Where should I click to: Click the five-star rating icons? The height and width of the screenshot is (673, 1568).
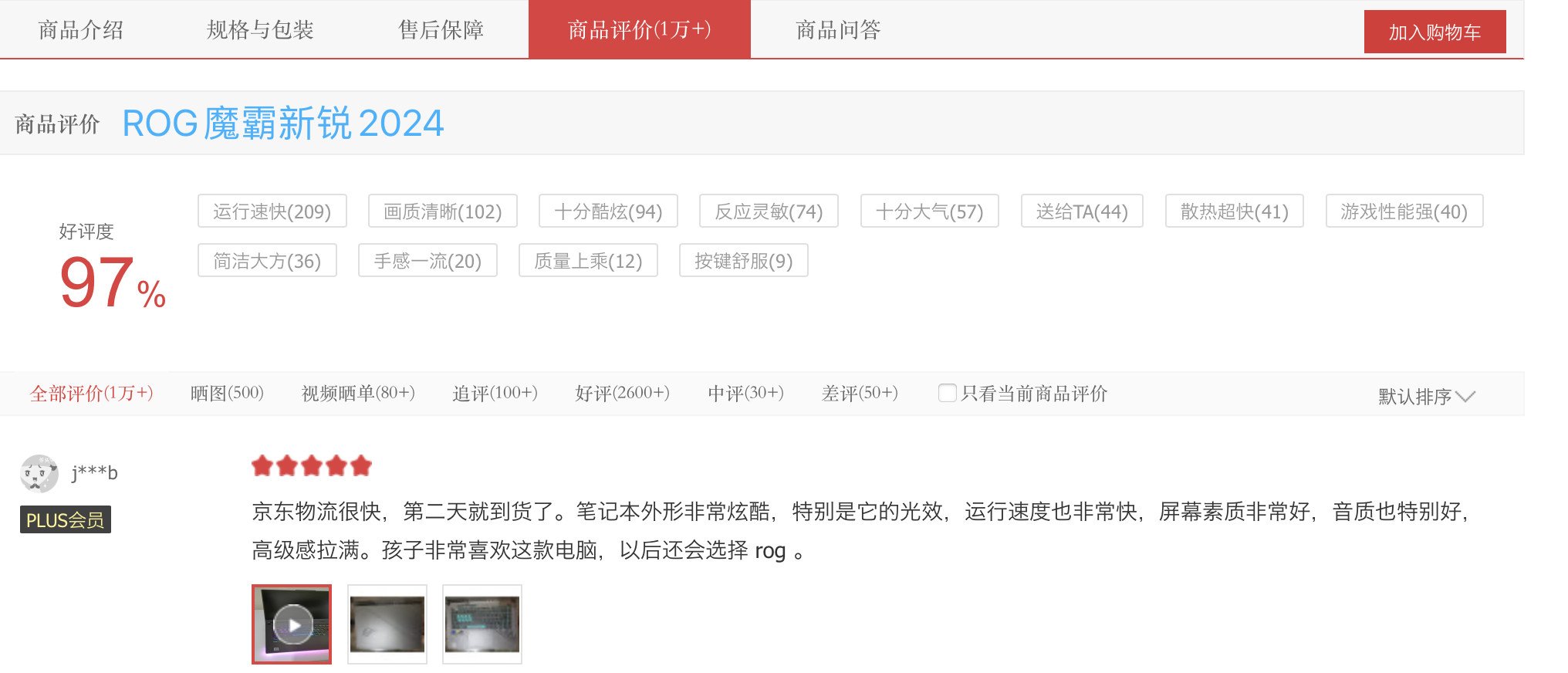point(312,466)
